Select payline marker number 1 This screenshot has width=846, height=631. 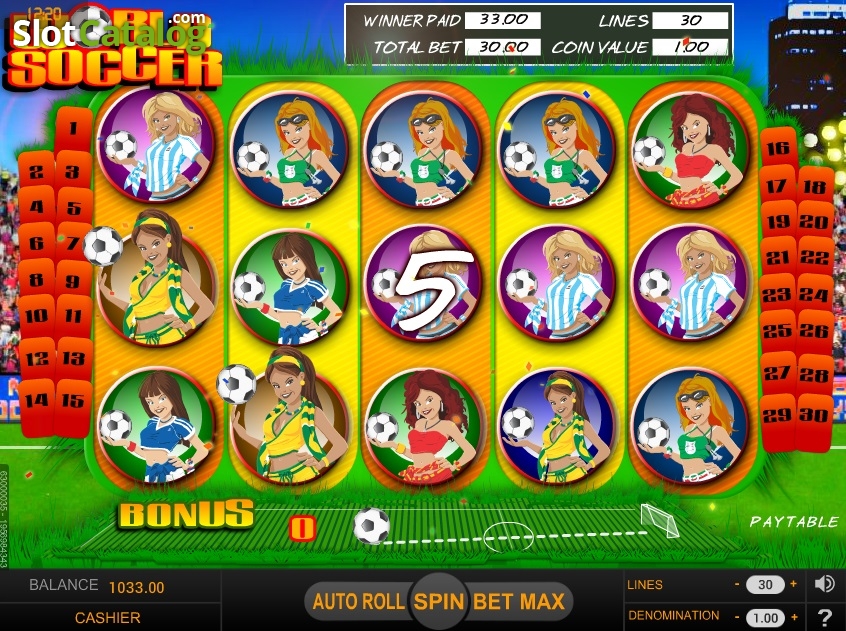click(x=73, y=128)
